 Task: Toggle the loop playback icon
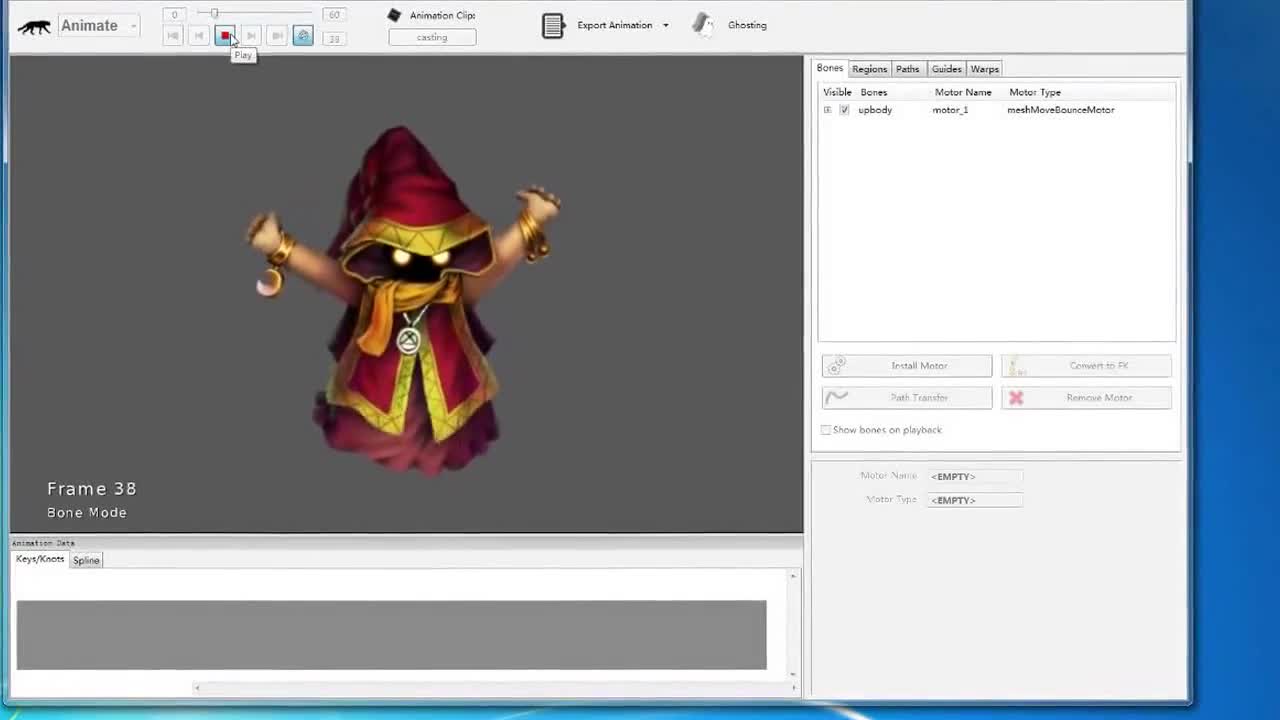pyautogui.click(x=303, y=36)
